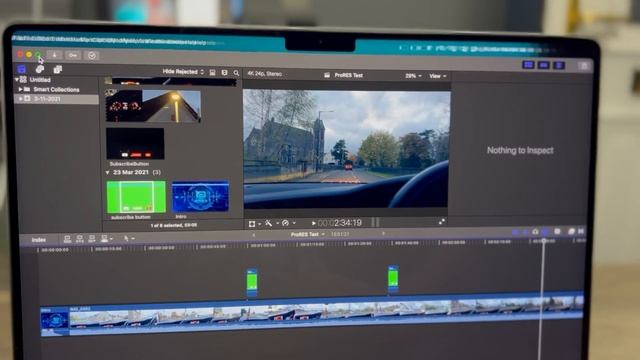Click the viewer timecode 2:34:19 display
This screenshot has width=640, height=360.
click(340, 223)
